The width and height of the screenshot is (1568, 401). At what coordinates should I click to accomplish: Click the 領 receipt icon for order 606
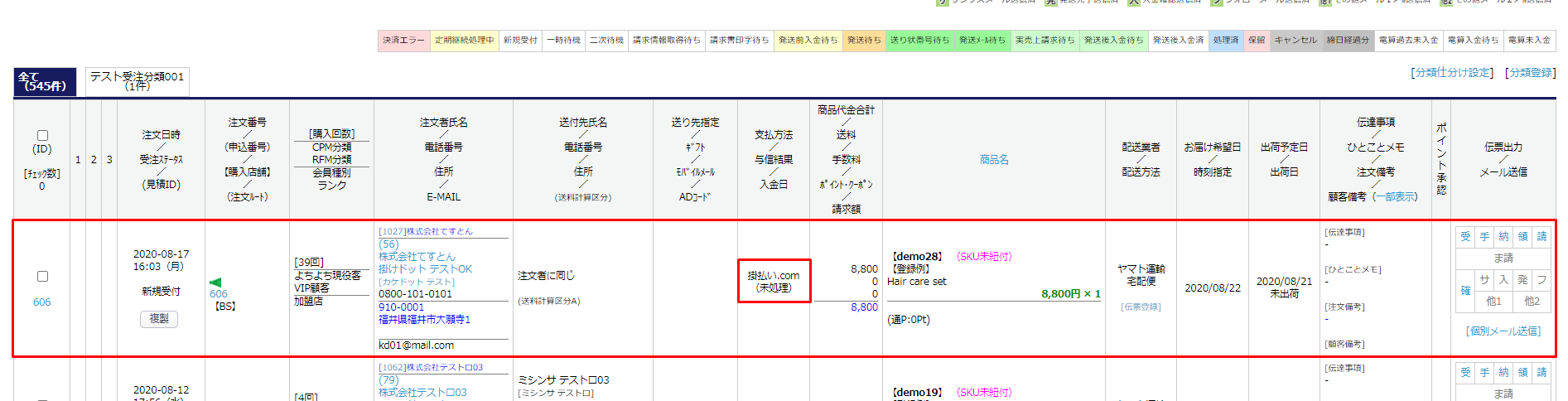pyautogui.click(x=1522, y=237)
